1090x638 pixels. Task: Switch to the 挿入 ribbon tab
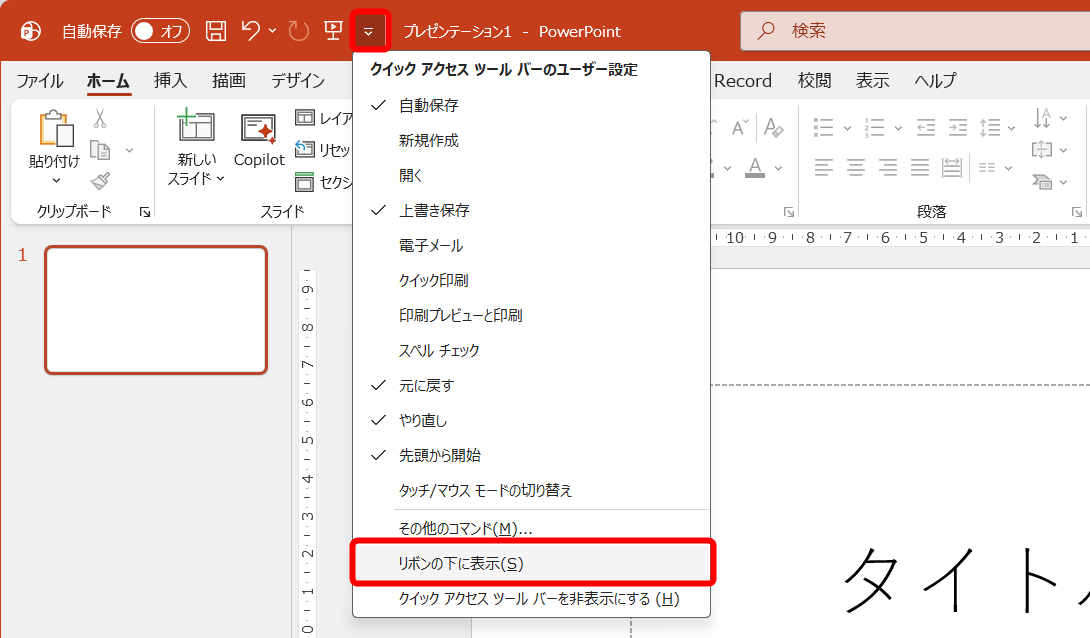pyautogui.click(x=170, y=80)
